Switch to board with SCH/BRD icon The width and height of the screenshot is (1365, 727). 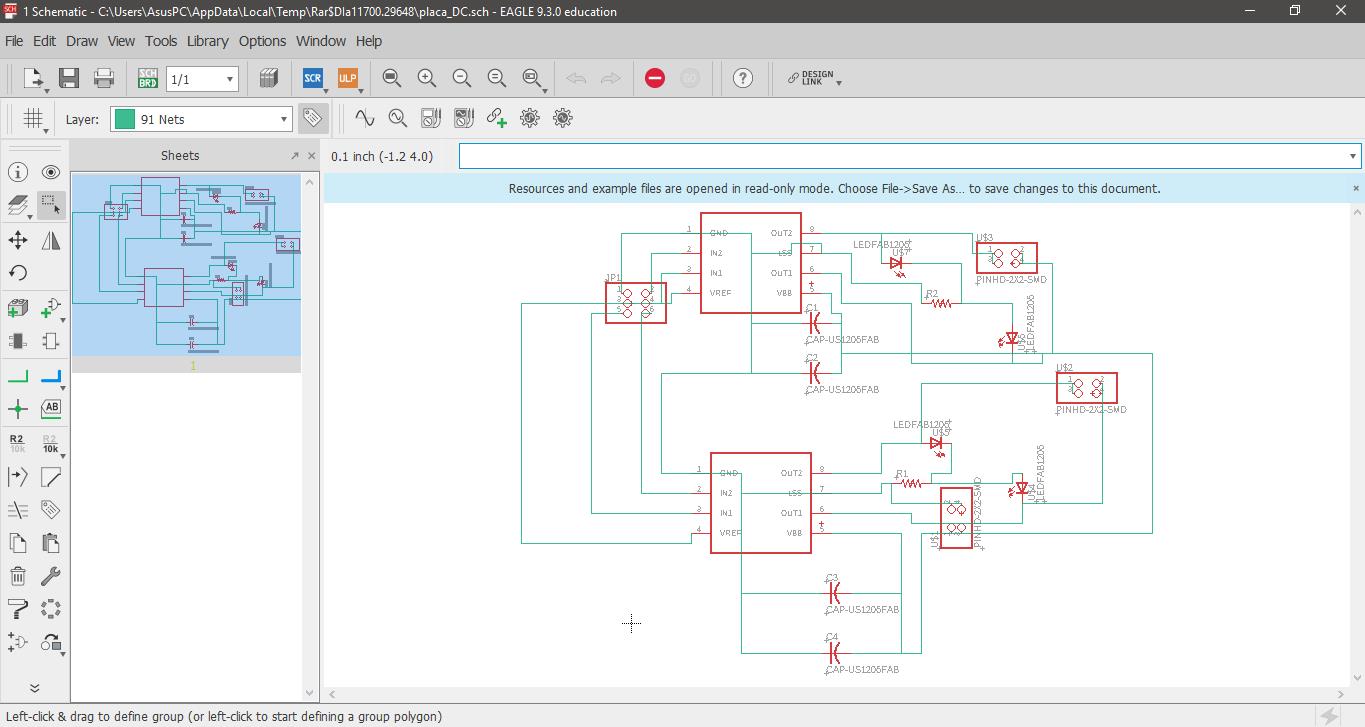(147, 78)
